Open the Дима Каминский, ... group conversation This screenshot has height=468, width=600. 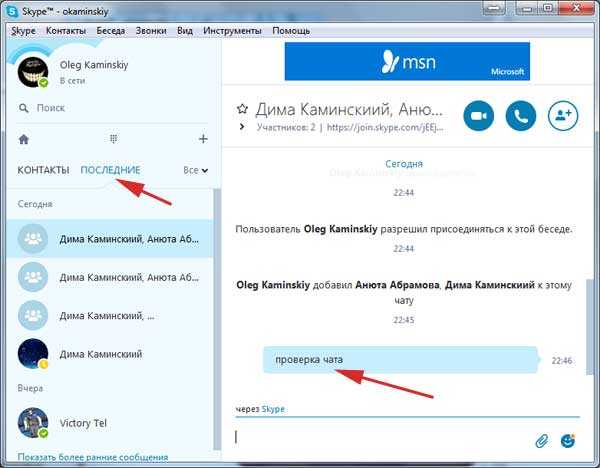point(110,315)
